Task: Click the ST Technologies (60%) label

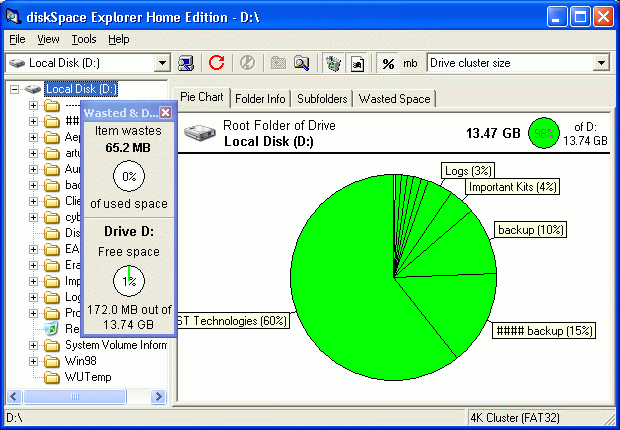Action: pos(234,320)
